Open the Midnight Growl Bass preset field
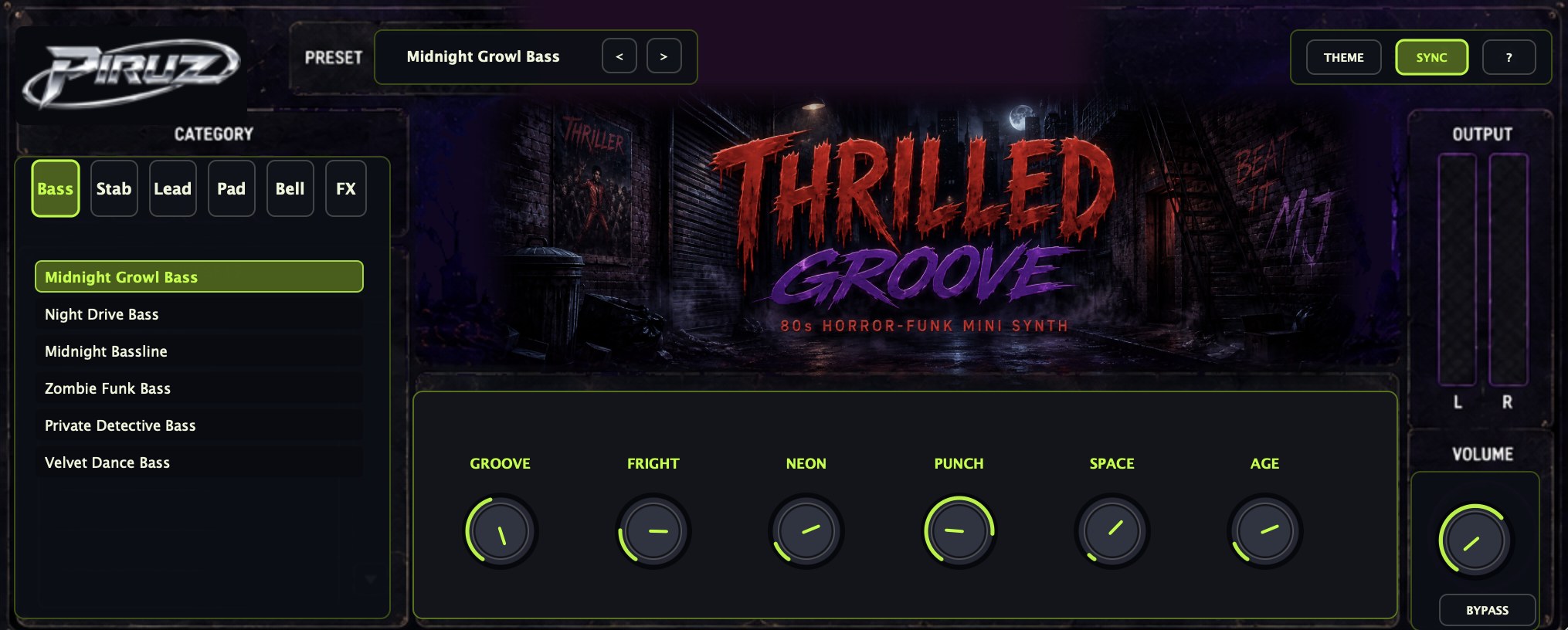This screenshot has height=630, width=1568. click(483, 56)
